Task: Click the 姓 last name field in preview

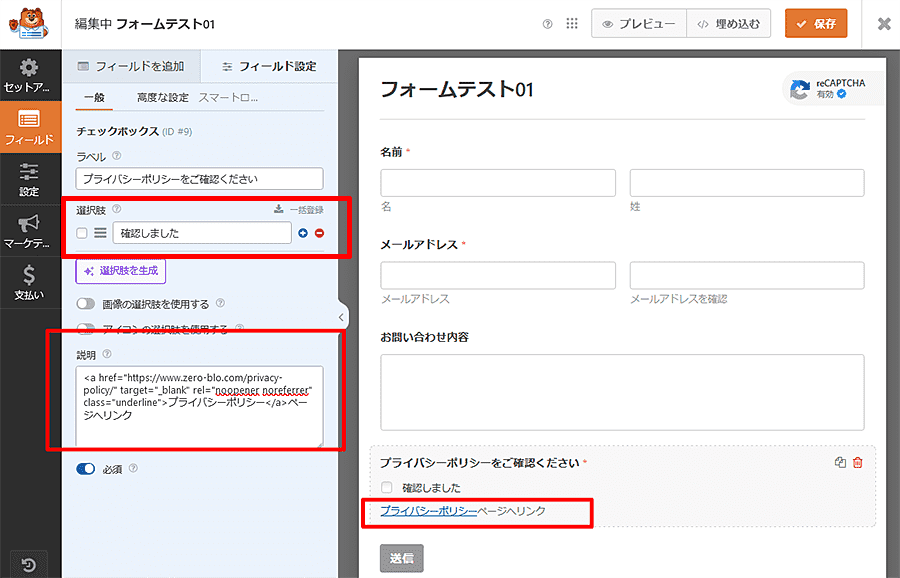Action: tap(747, 183)
